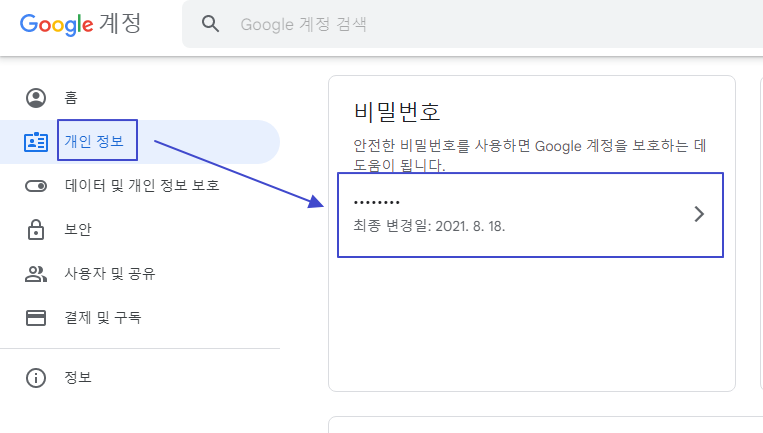Click the 결제 및 구독 credit card icon
Image resolution: width=763 pixels, height=433 pixels.
36,318
